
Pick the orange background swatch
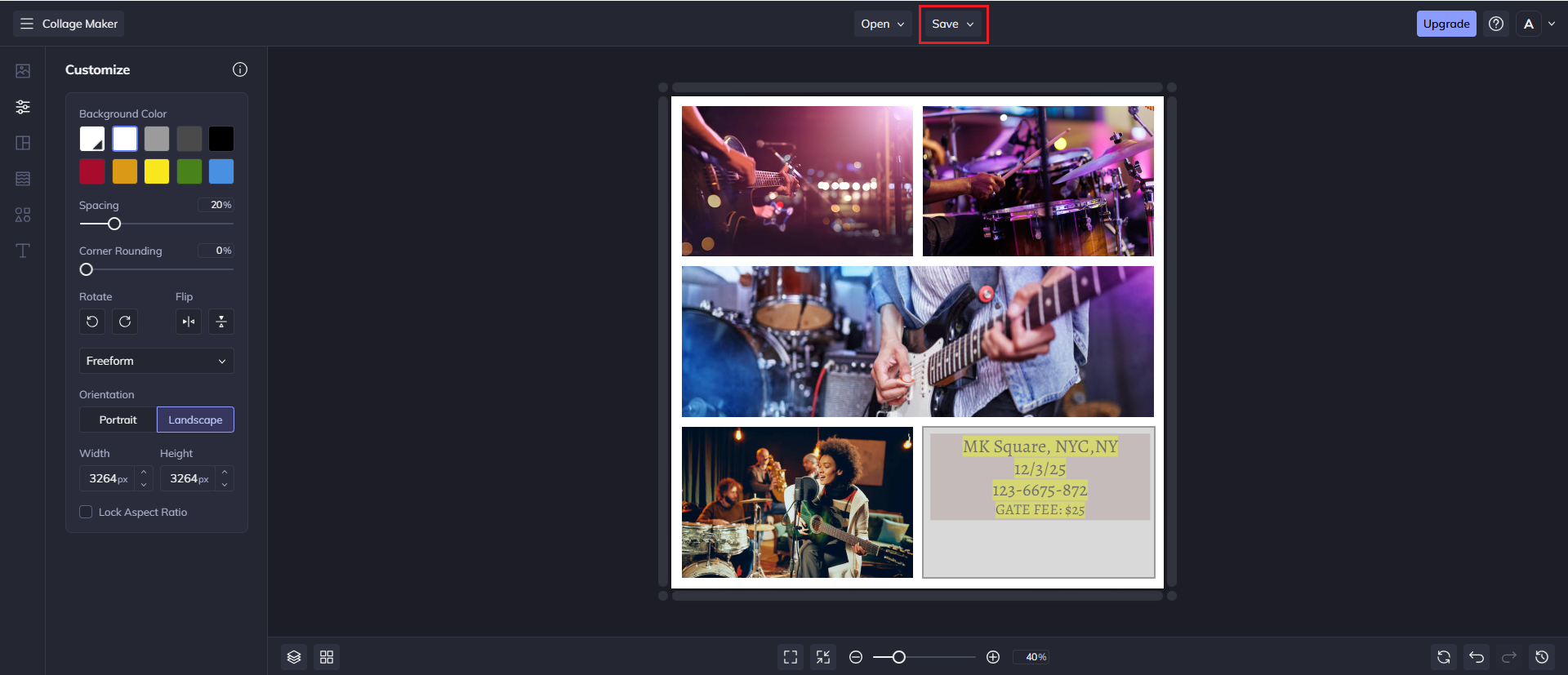(x=125, y=171)
